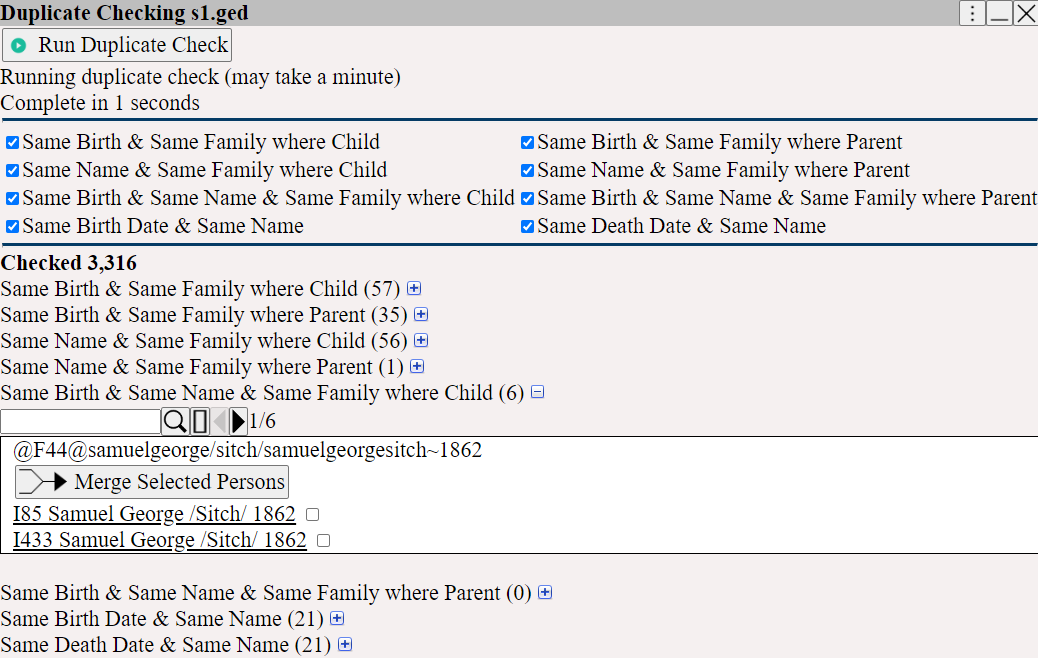Viewport: 1038px width, 658px height.
Task: Expand Same Birth & Same Family where Child (57) results
Action: pyautogui.click(x=414, y=288)
